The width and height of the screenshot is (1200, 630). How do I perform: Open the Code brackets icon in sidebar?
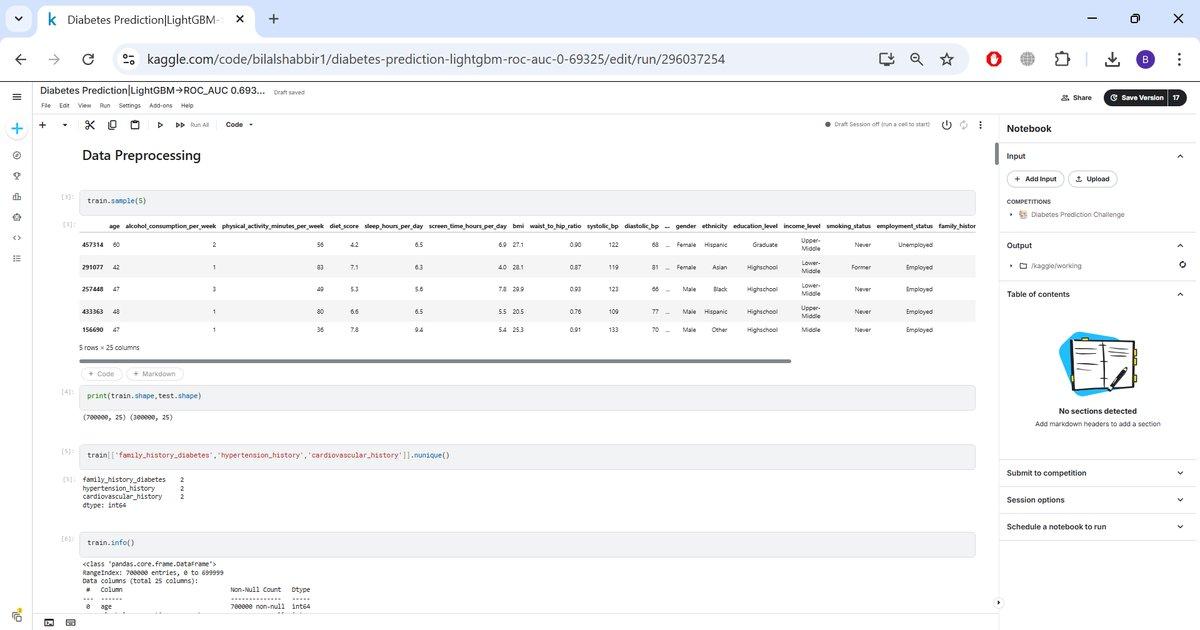point(16,237)
